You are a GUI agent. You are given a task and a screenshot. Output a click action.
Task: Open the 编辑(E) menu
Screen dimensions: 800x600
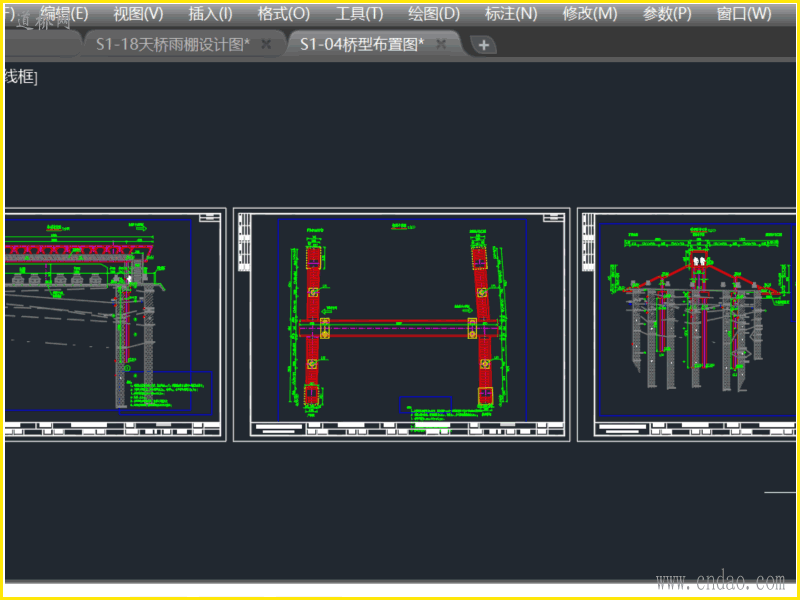click(64, 14)
